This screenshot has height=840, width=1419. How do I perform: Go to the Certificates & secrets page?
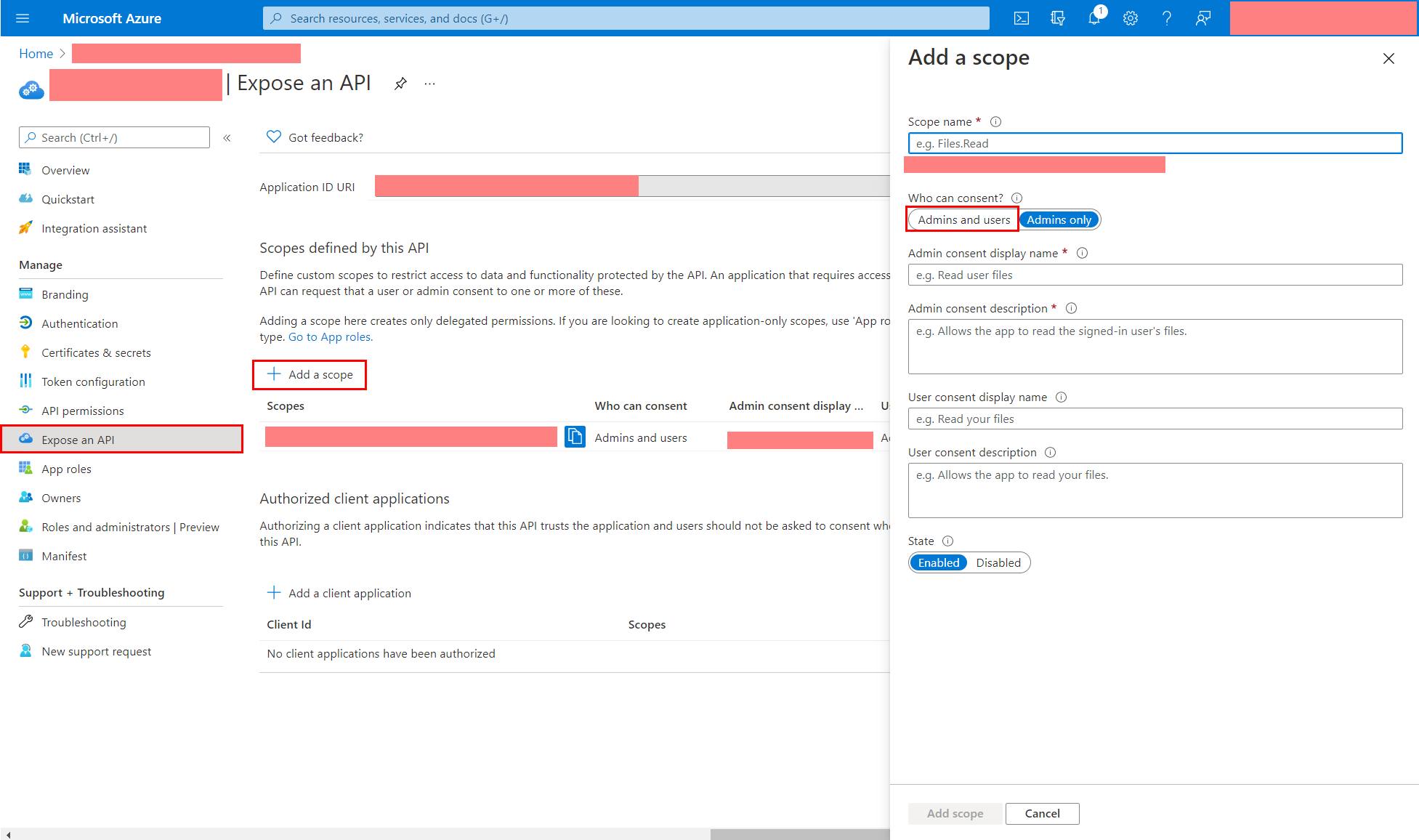pyautogui.click(x=96, y=352)
